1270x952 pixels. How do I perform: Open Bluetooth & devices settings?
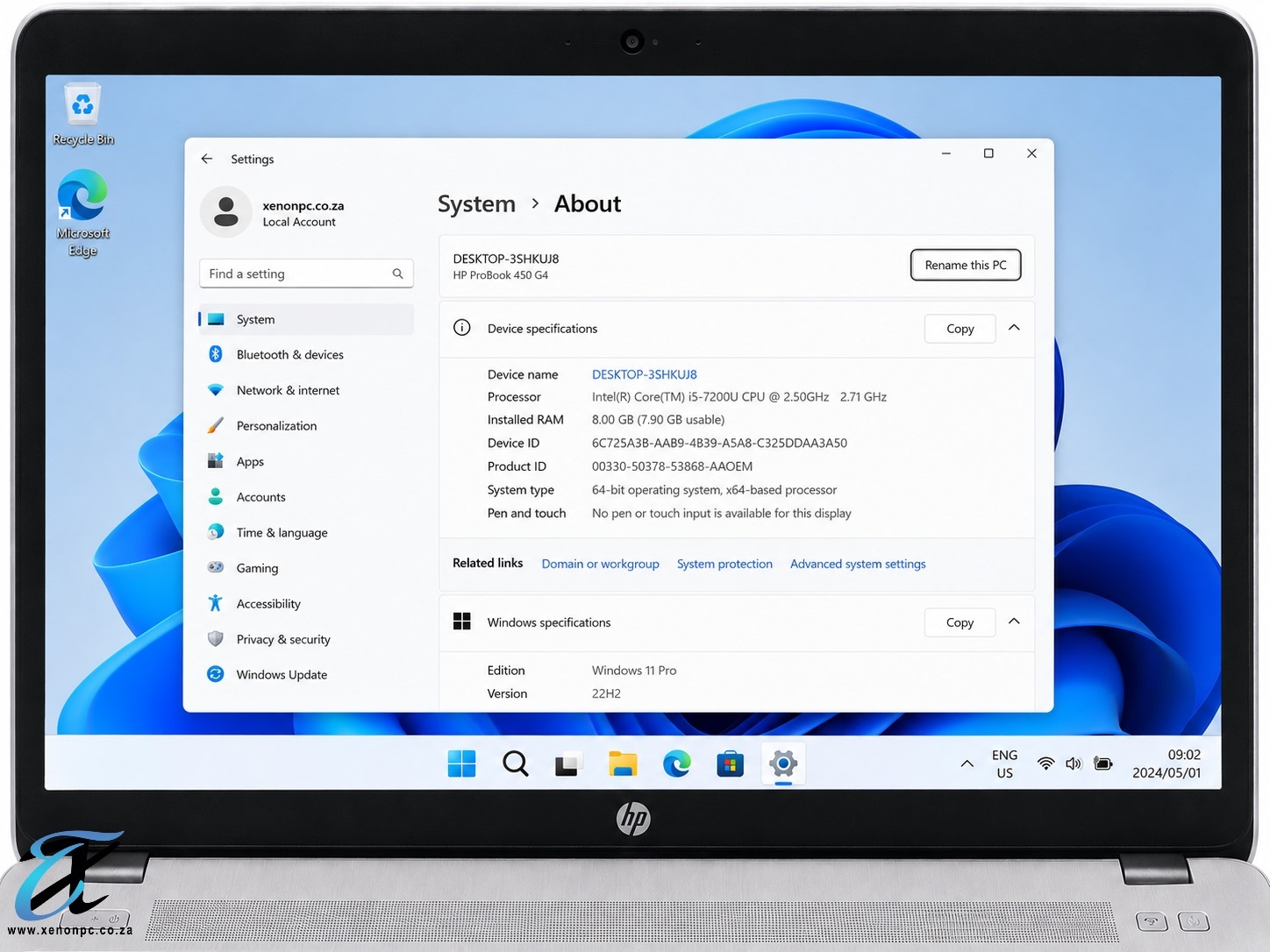(x=306, y=354)
